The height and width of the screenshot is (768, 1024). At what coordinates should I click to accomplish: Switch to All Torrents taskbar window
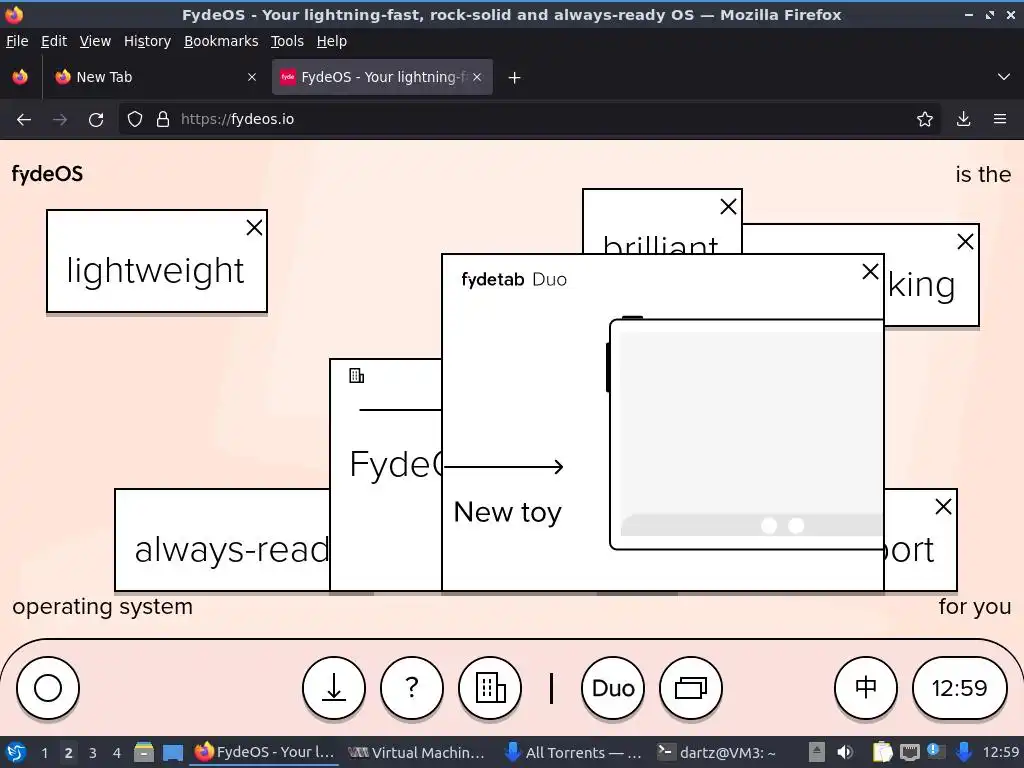(575, 752)
